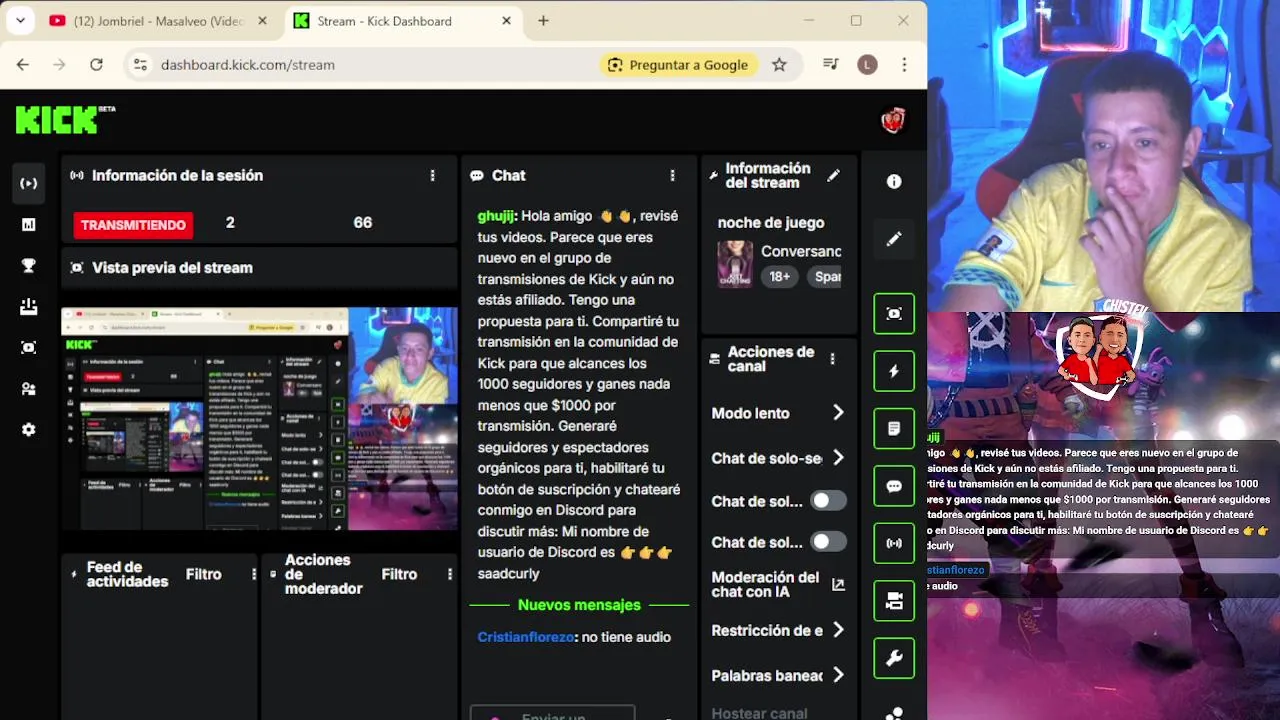Close the Stream - Kick Dashboard tab
This screenshot has height=720, width=1280.
coord(506,20)
